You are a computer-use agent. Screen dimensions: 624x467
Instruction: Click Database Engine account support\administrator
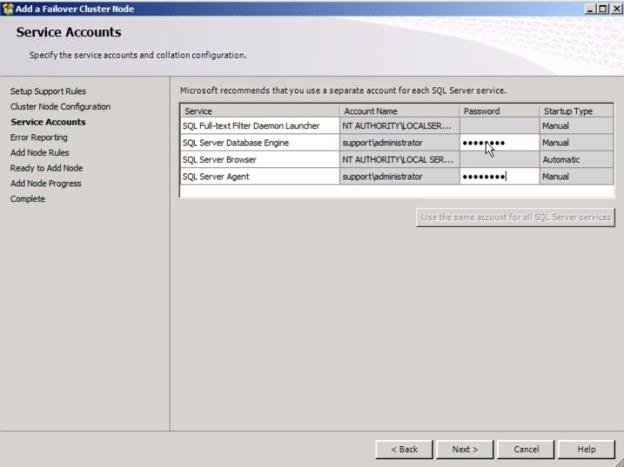point(399,143)
